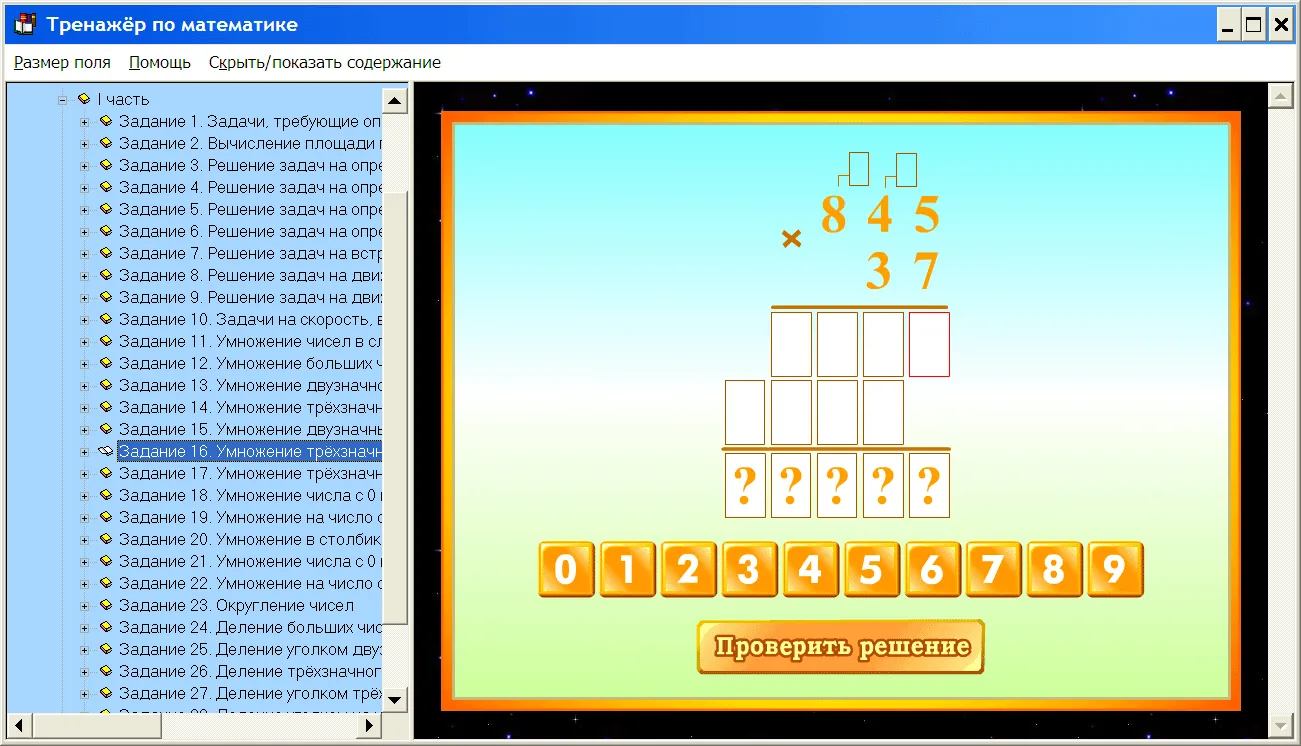Click tree horizontal scroll left arrow
This screenshot has height=746, width=1301.
pos(19,724)
